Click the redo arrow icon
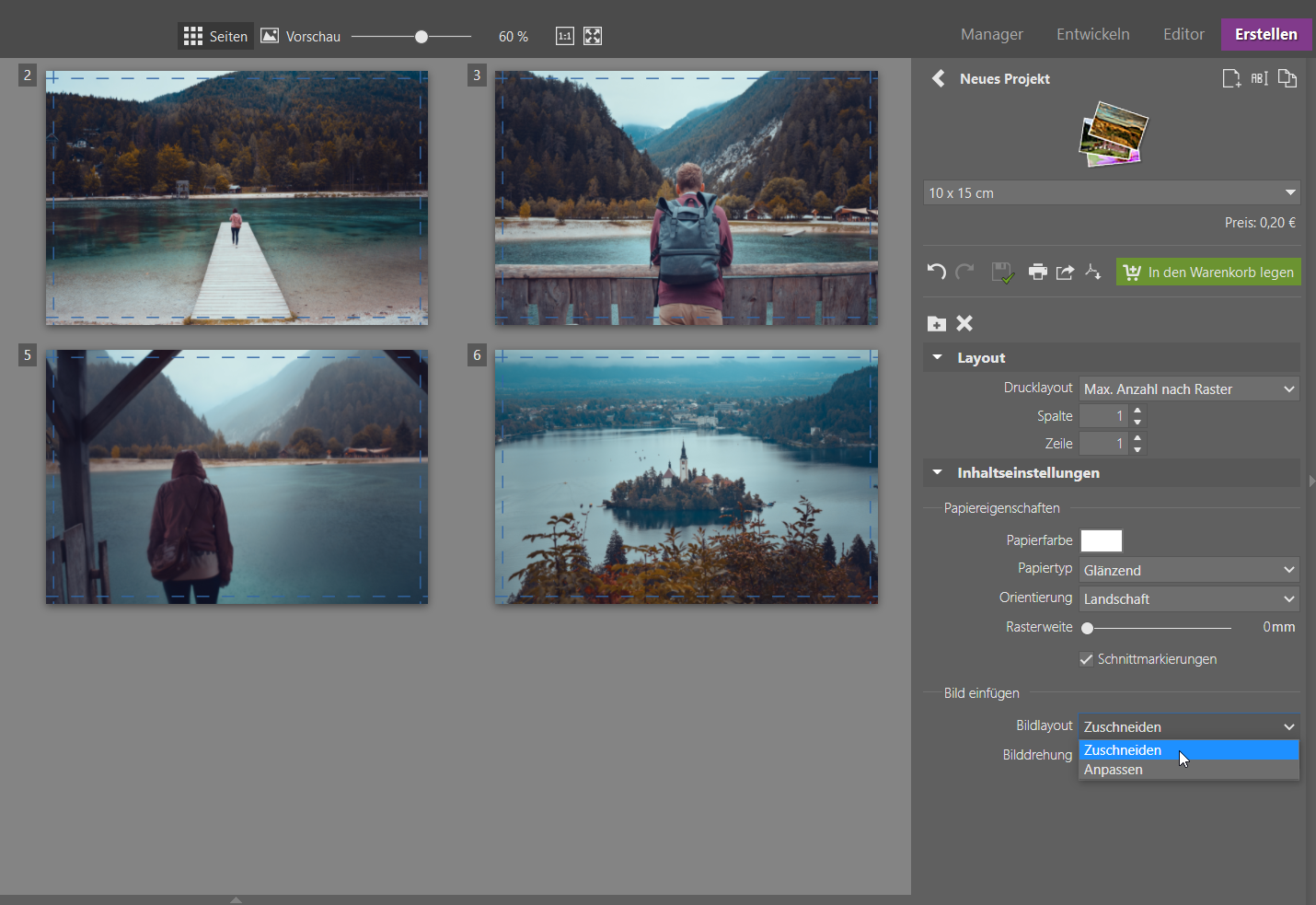This screenshot has height=905, width=1316. coord(964,272)
